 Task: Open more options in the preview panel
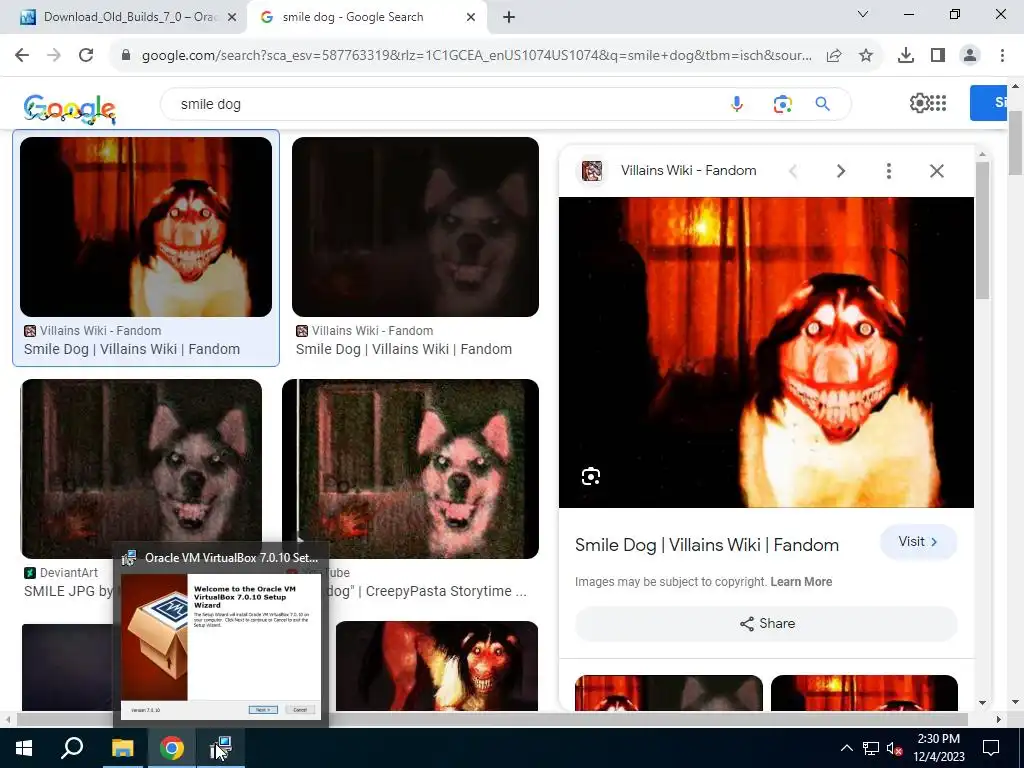click(x=889, y=171)
